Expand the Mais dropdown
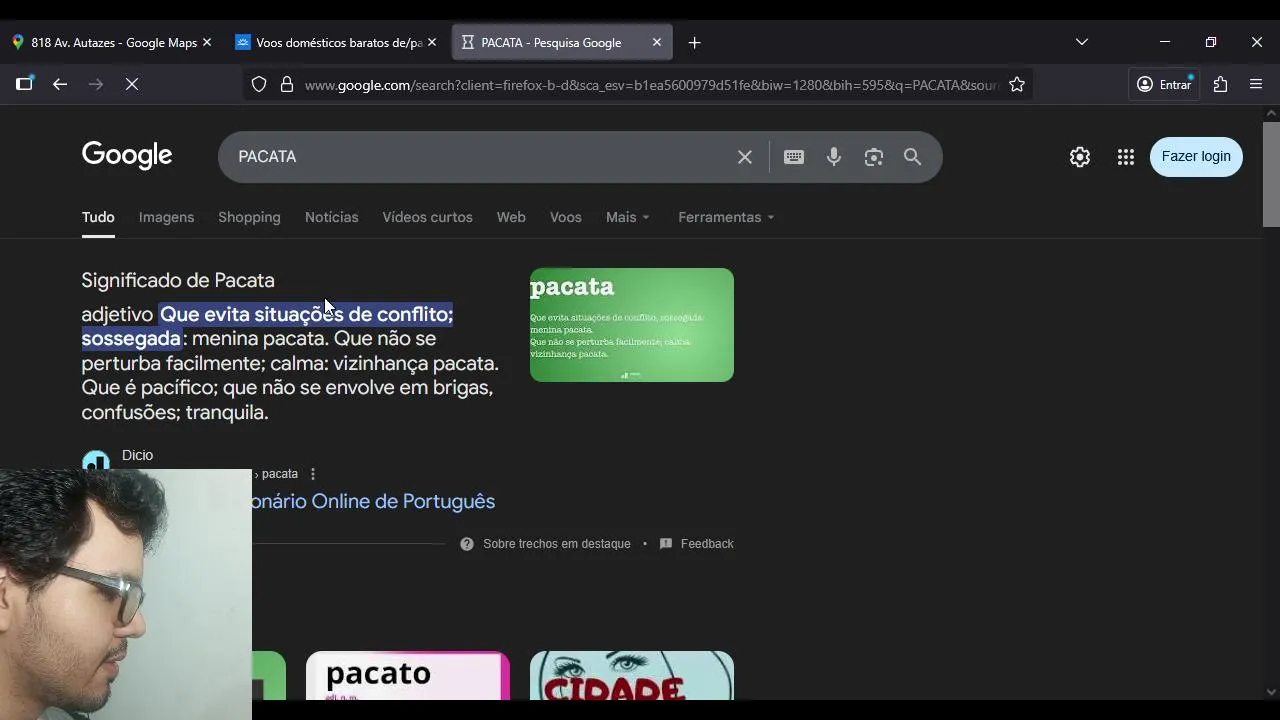The image size is (1280, 720). coord(627,217)
